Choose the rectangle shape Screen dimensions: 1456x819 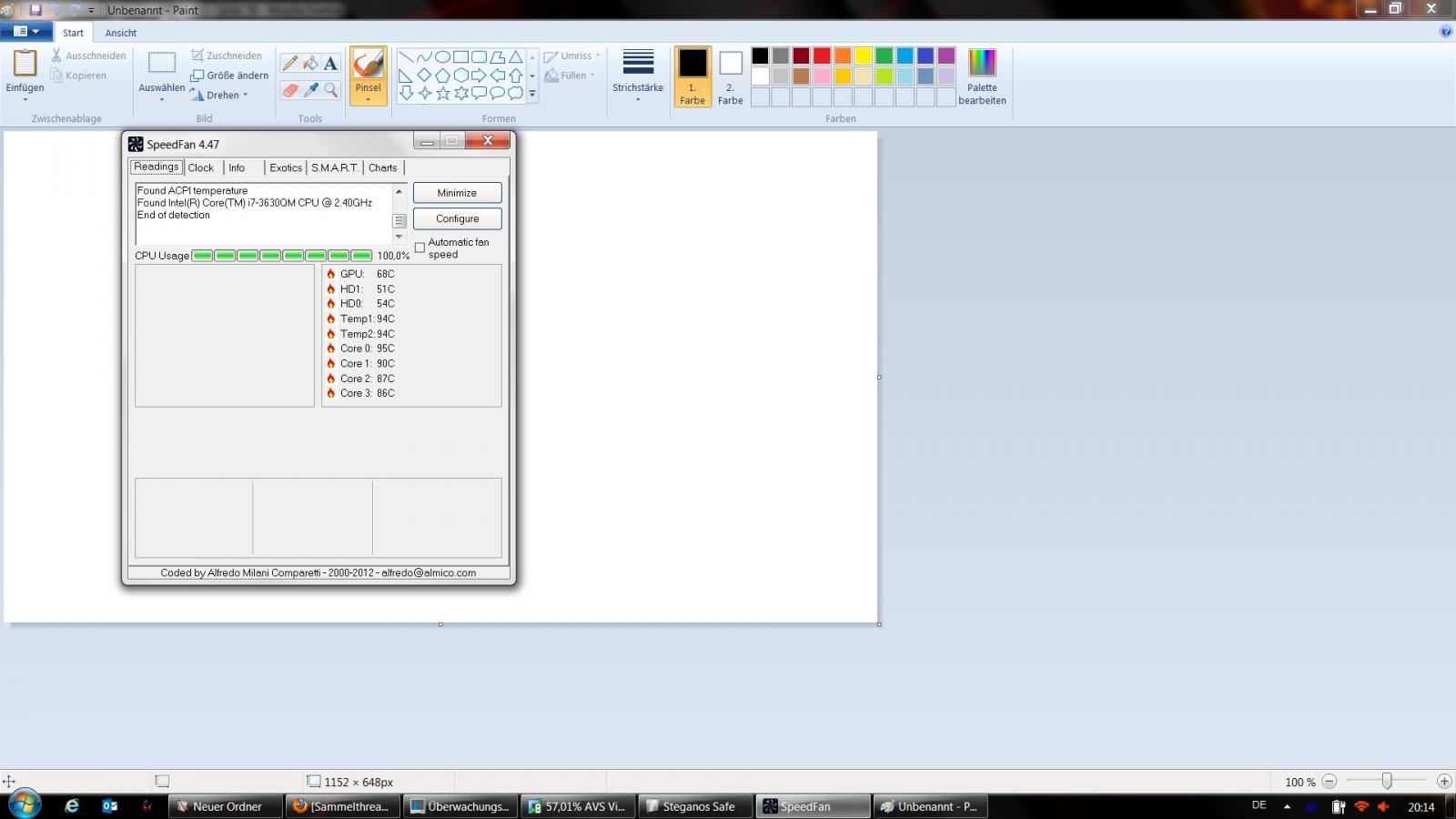pyautogui.click(x=460, y=56)
